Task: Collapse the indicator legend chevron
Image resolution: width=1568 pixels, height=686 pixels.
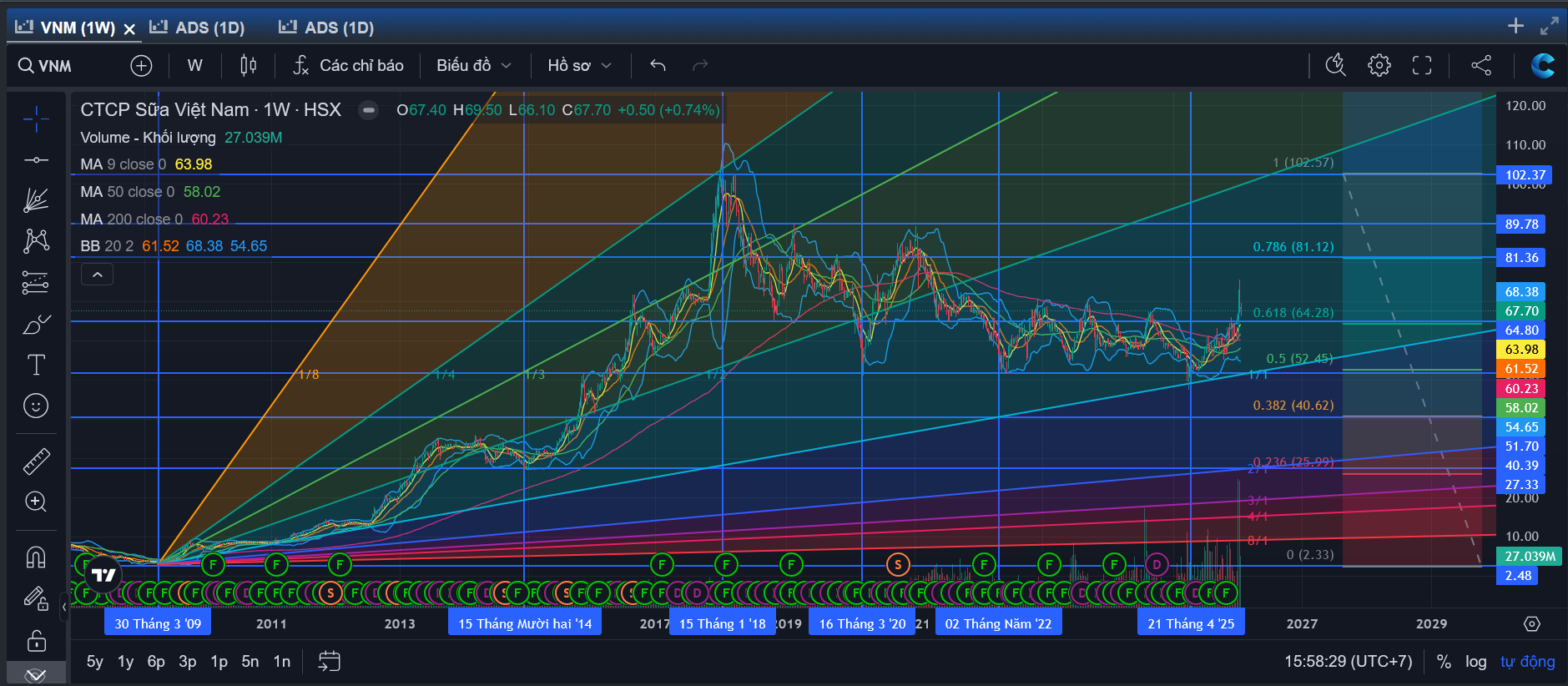Action: [x=97, y=275]
